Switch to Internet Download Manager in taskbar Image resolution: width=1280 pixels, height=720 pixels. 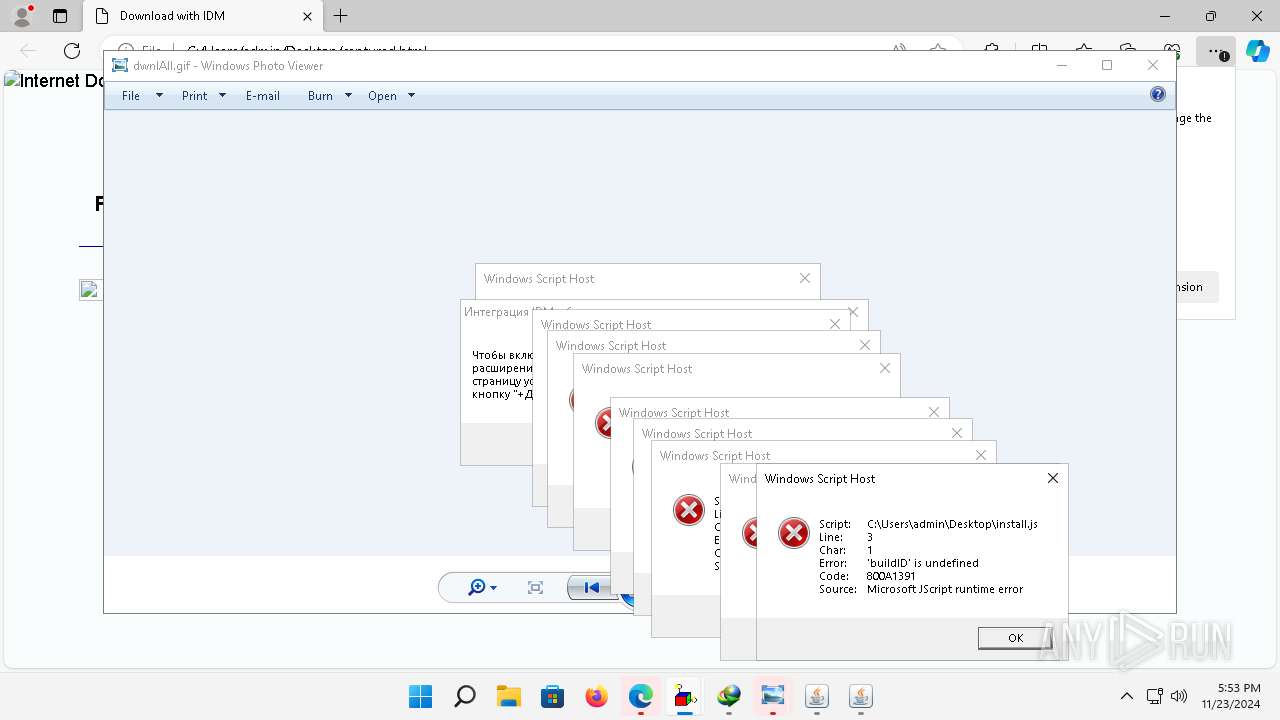(x=729, y=696)
